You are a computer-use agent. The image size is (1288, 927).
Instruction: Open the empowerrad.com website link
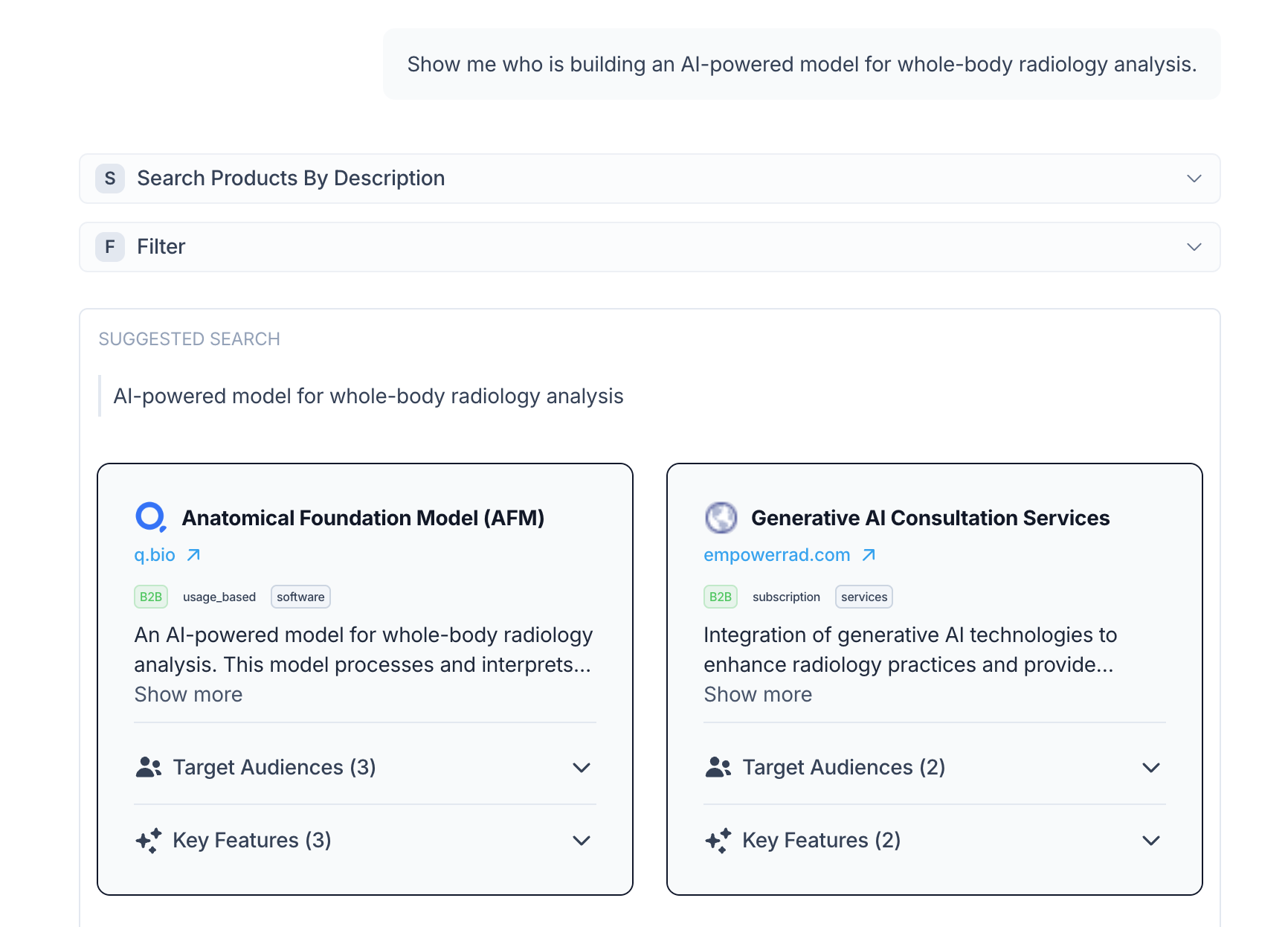coord(776,555)
